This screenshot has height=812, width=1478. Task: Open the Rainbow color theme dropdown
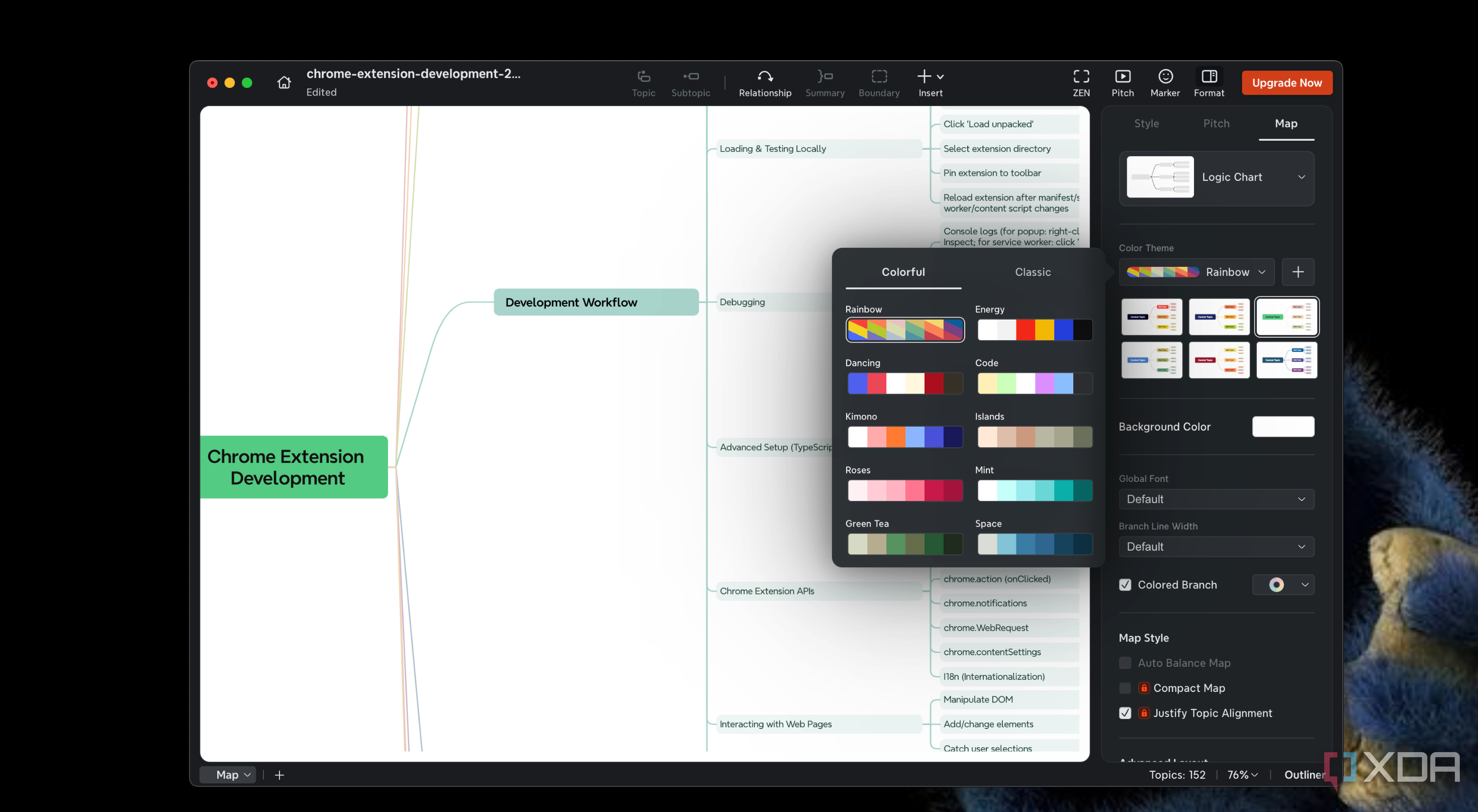[1196, 272]
